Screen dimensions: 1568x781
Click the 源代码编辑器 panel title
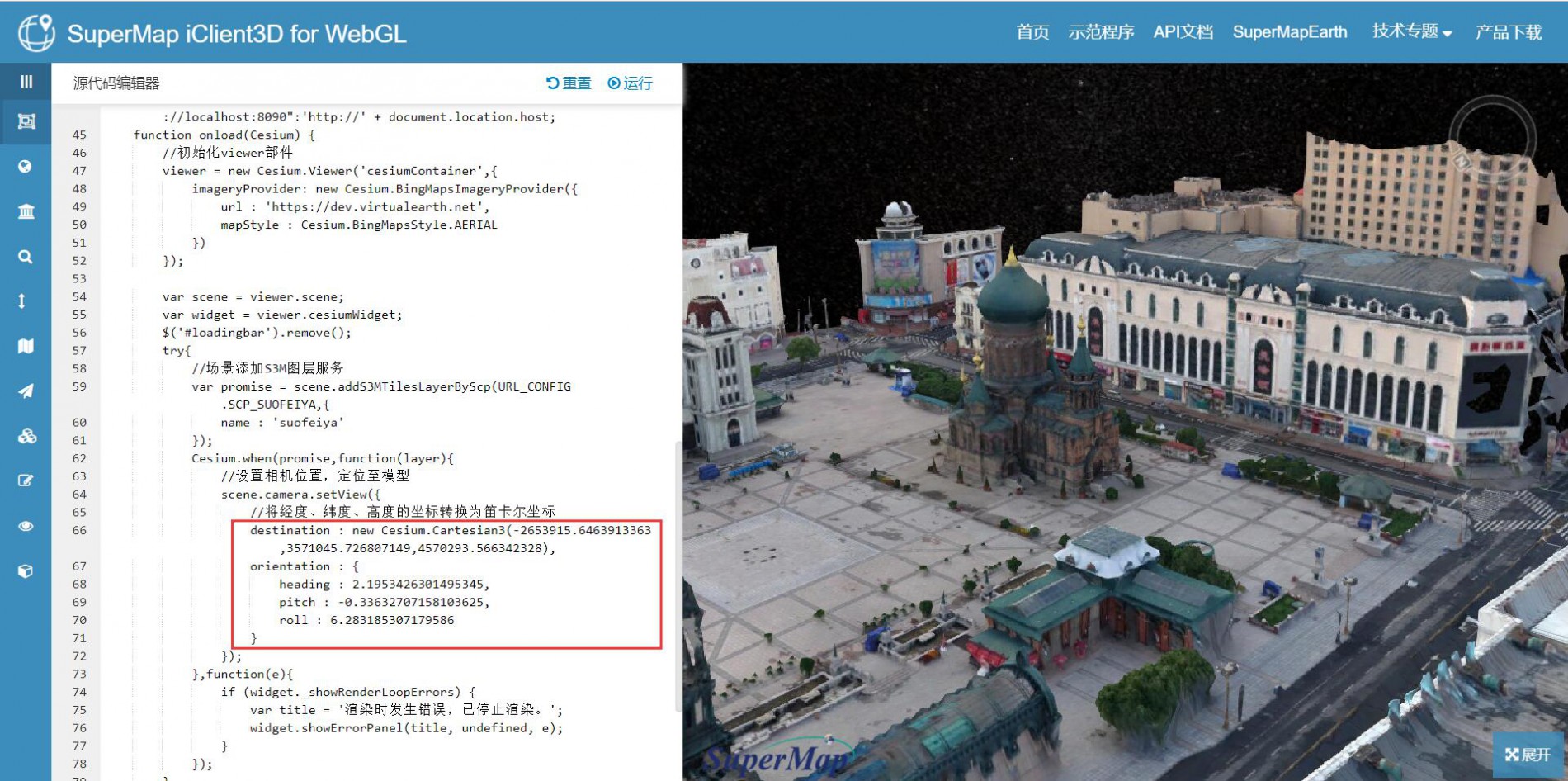116,83
